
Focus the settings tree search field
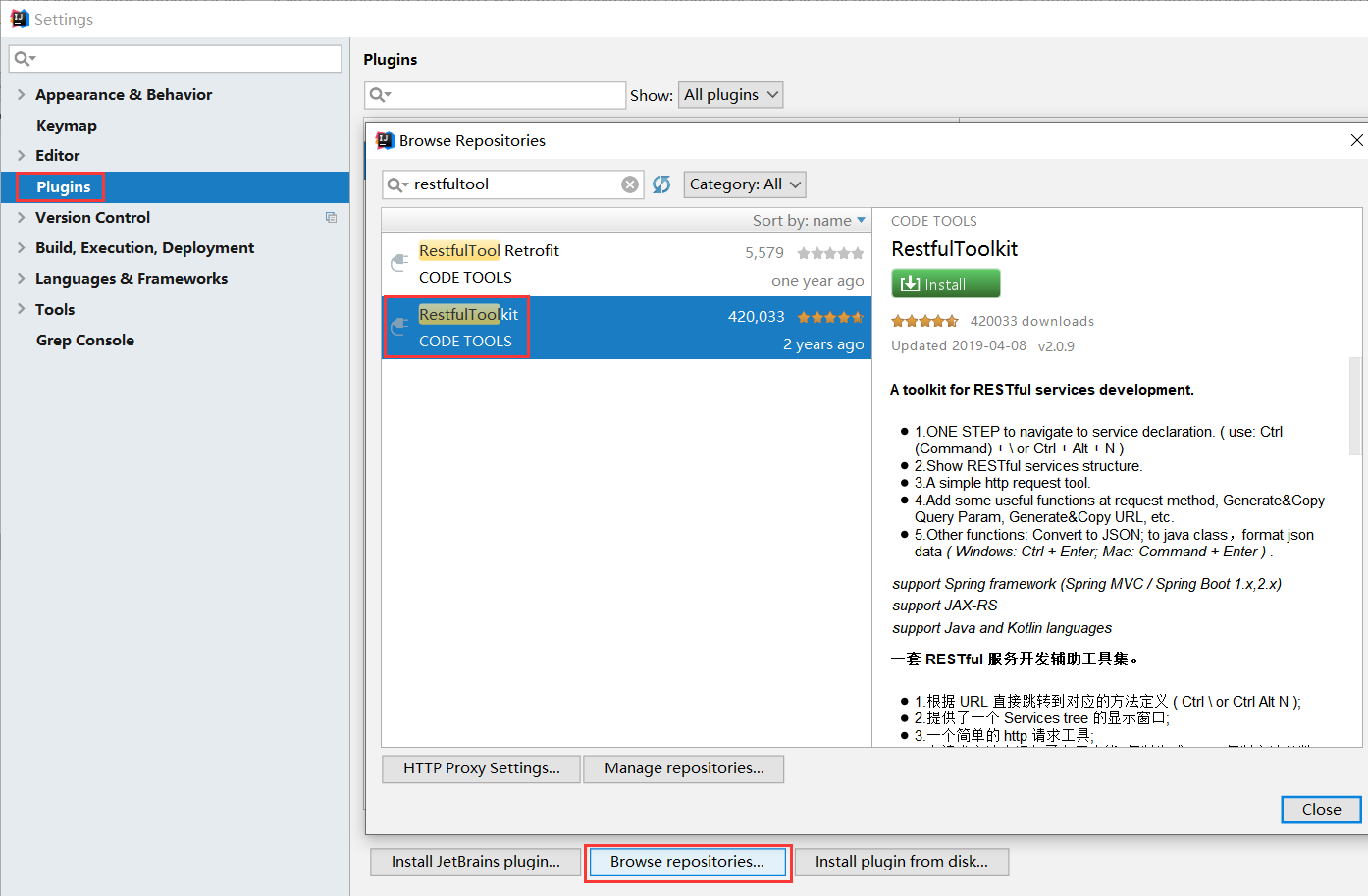point(176,59)
